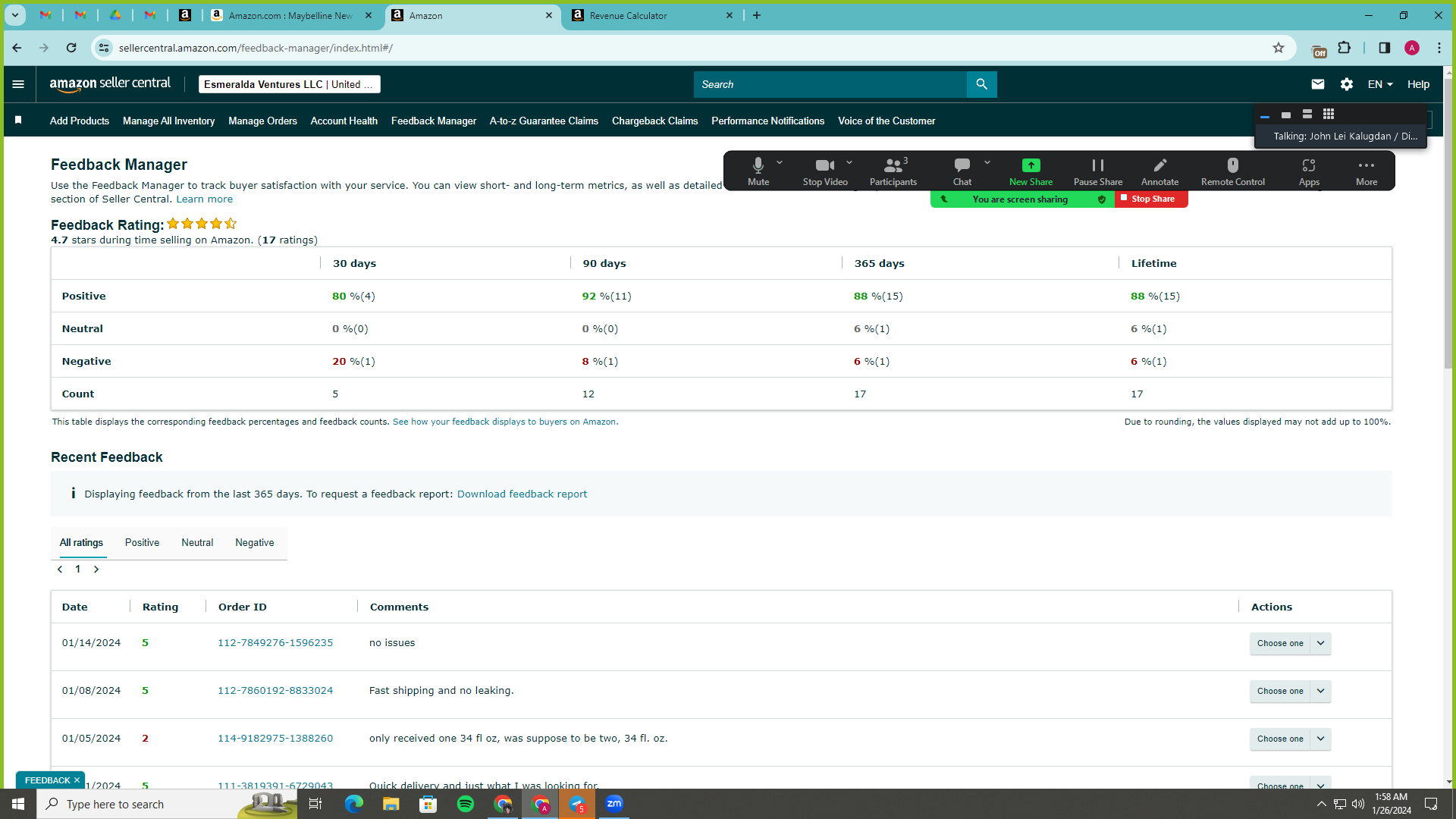1456x819 pixels.
Task: Expand Choose one for 01/08/2024 feedback
Action: click(1290, 691)
